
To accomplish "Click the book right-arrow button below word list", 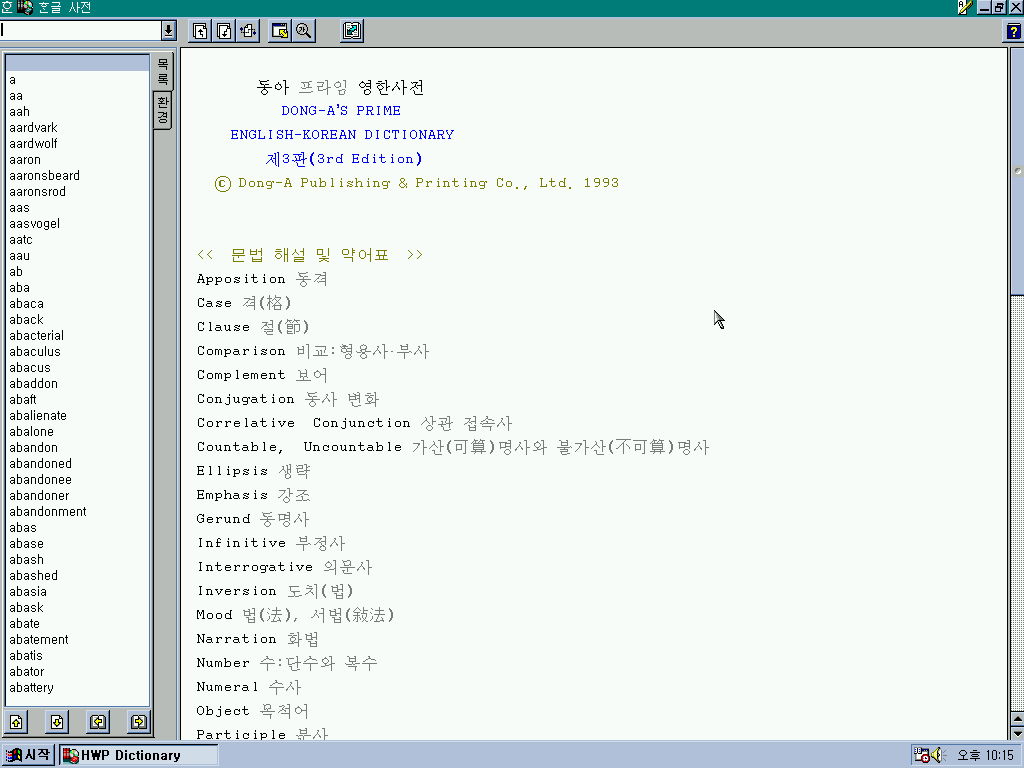I will point(139,722).
